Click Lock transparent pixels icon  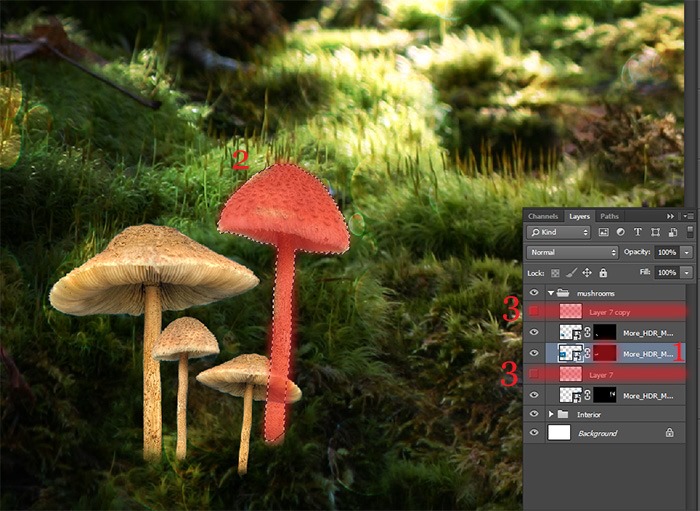(x=555, y=273)
